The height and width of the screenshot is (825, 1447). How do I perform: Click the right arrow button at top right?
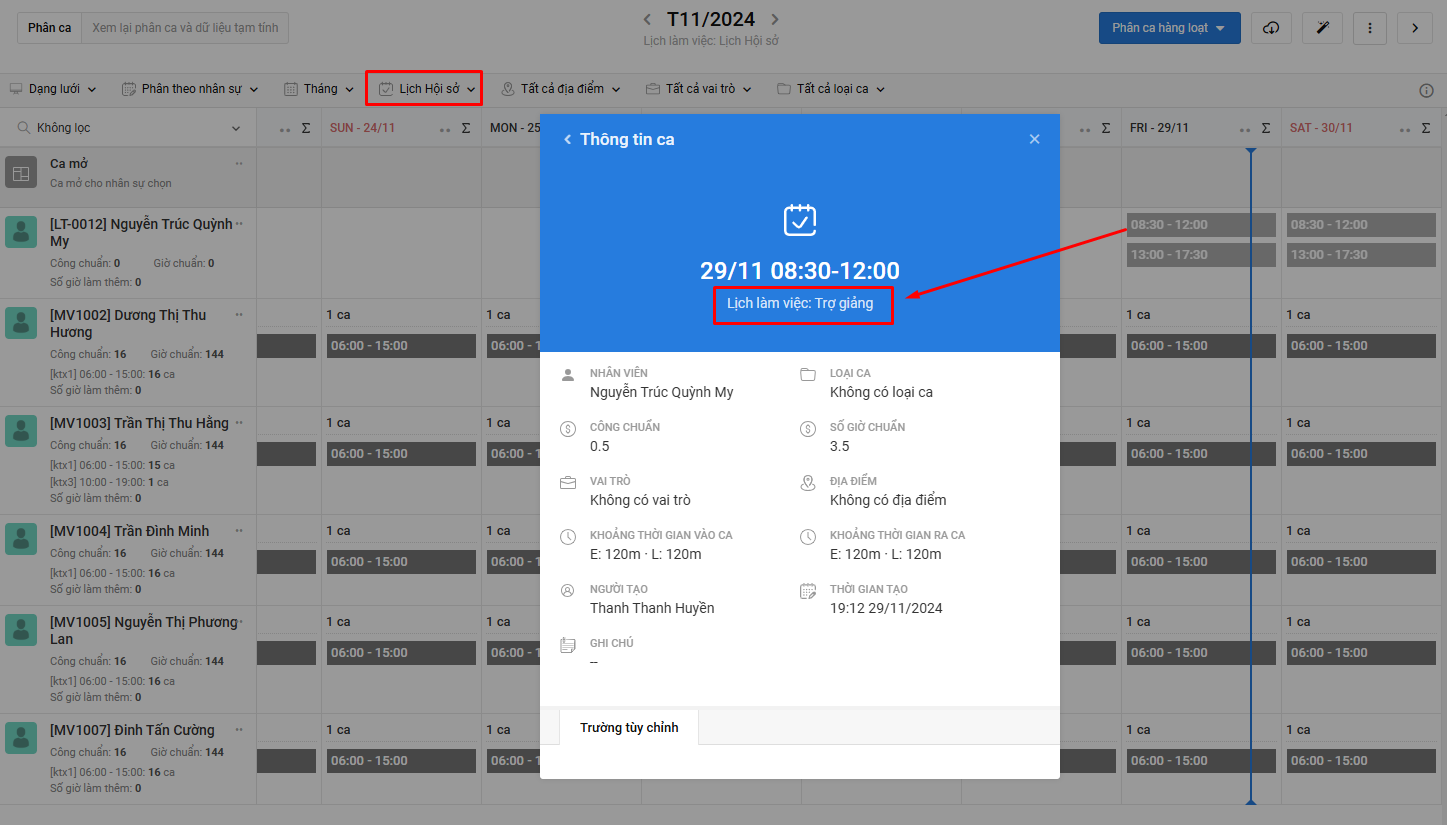(x=1415, y=28)
